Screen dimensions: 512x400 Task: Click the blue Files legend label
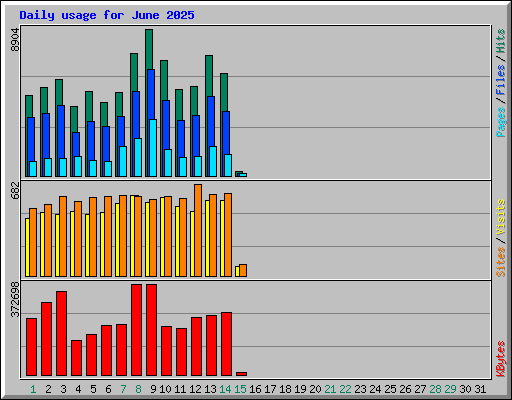click(501, 80)
